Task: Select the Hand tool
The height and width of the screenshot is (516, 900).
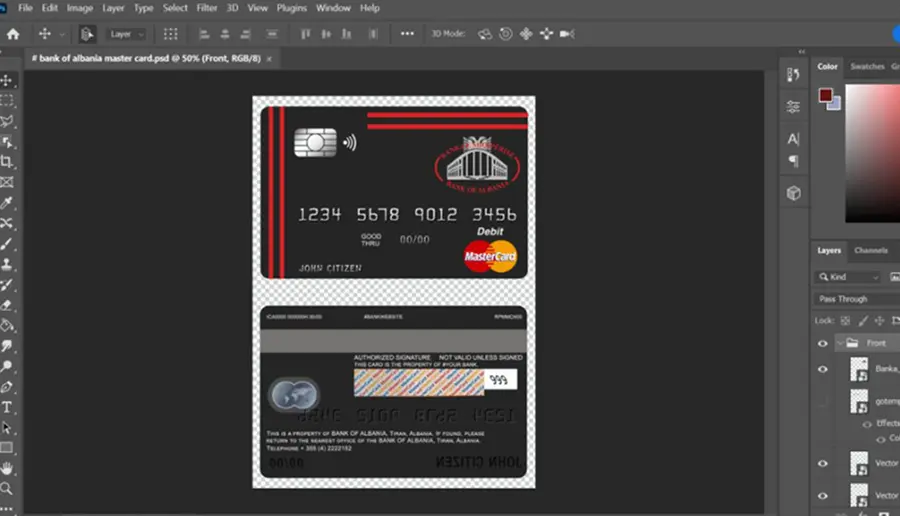Action: coord(7,468)
